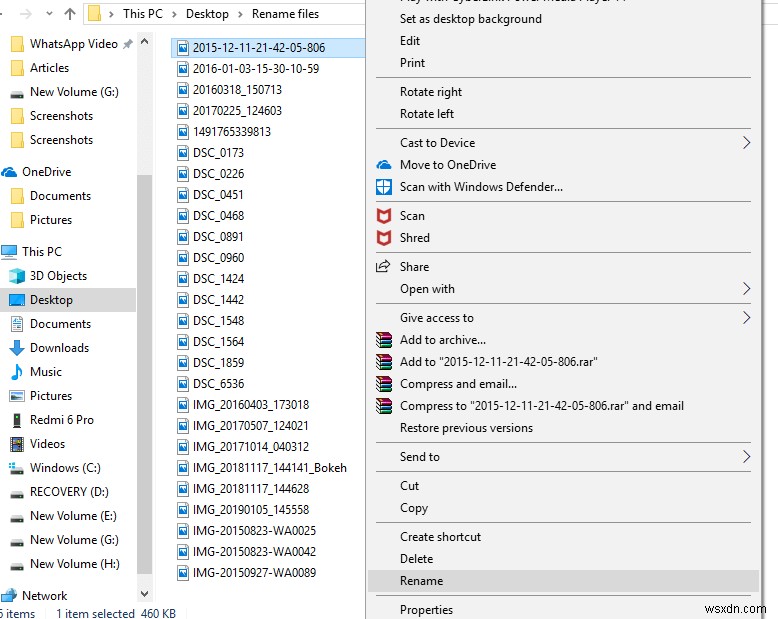Click breadcrumb chevron after This PC
This screenshot has width=778, height=619.
[x=174, y=14]
